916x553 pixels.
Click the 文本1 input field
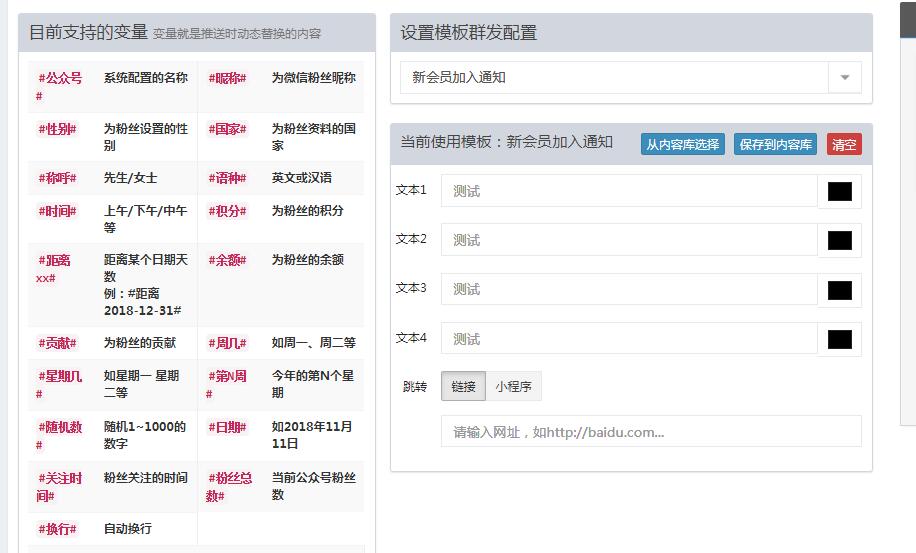click(x=629, y=191)
